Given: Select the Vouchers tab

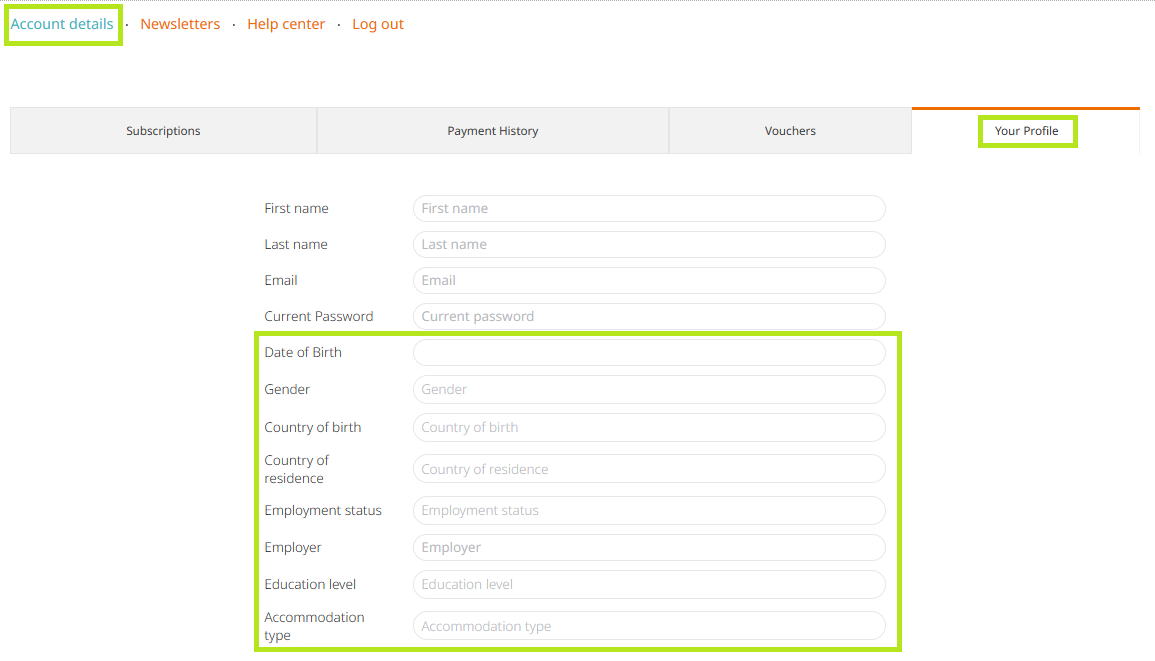Looking at the screenshot, I should (x=790, y=130).
